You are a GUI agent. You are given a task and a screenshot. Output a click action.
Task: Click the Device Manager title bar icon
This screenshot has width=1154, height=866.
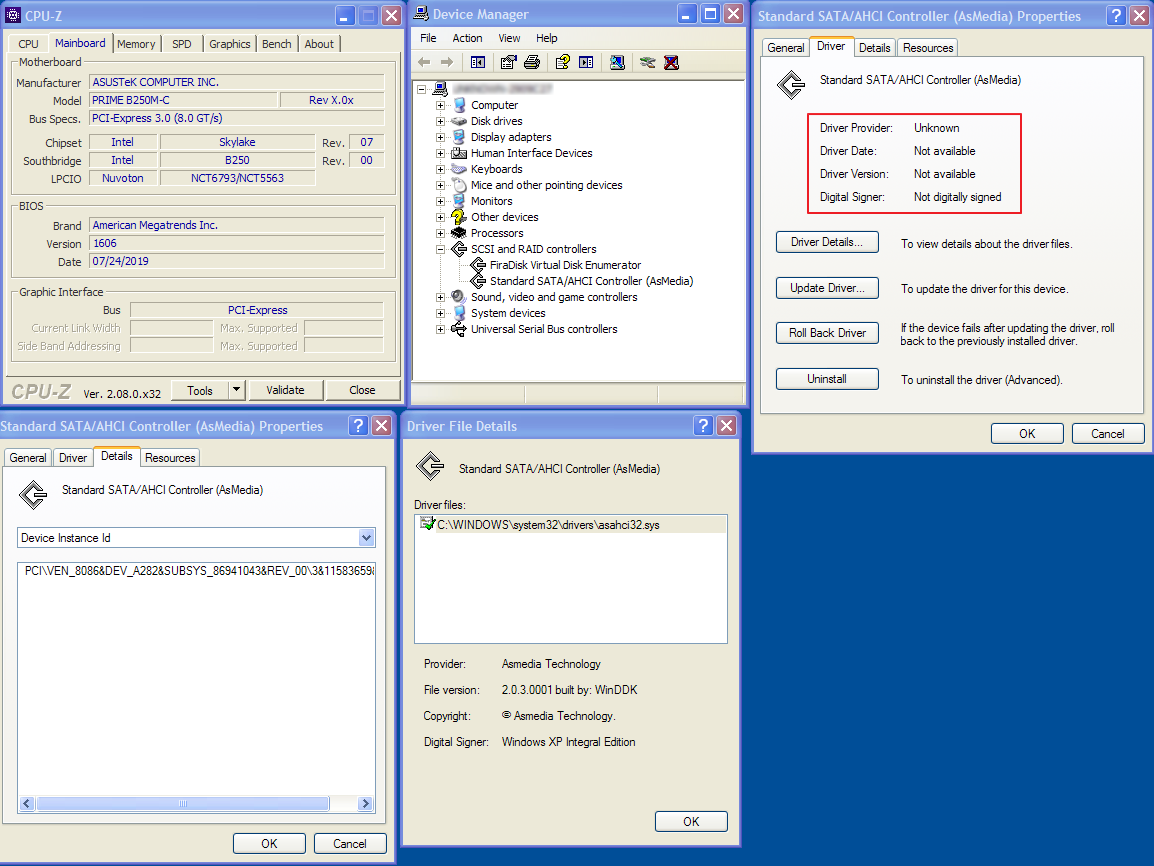coord(421,13)
